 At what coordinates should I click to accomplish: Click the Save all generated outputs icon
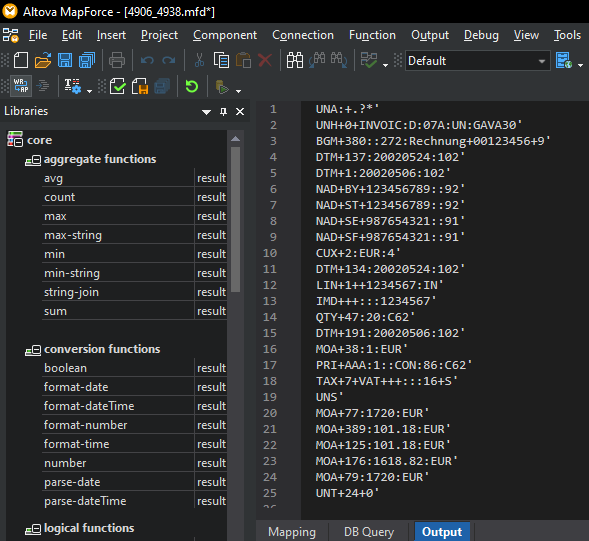tap(162, 86)
